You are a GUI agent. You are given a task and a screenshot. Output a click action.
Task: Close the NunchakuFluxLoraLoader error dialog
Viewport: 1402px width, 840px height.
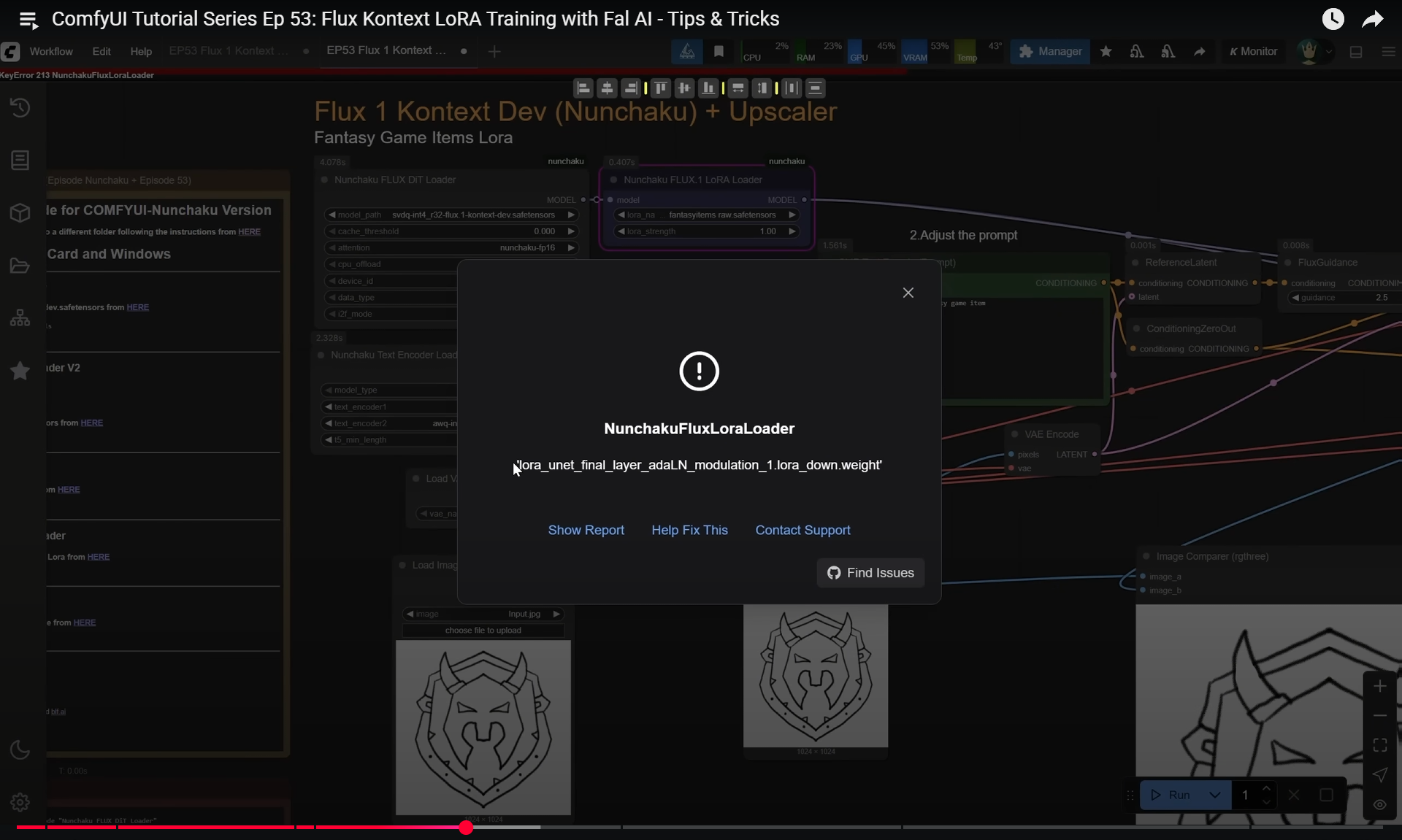[x=908, y=293]
